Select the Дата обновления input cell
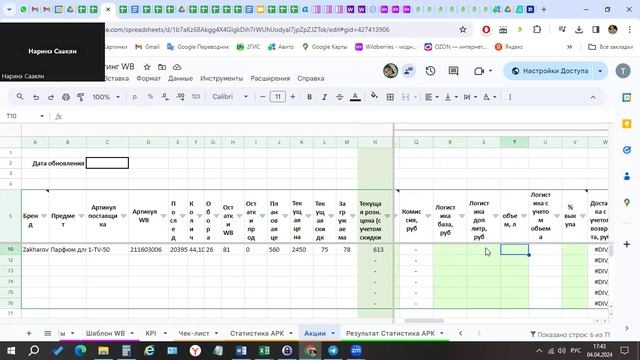The width and height of the screenshot is (640, 360). [107, 163]
